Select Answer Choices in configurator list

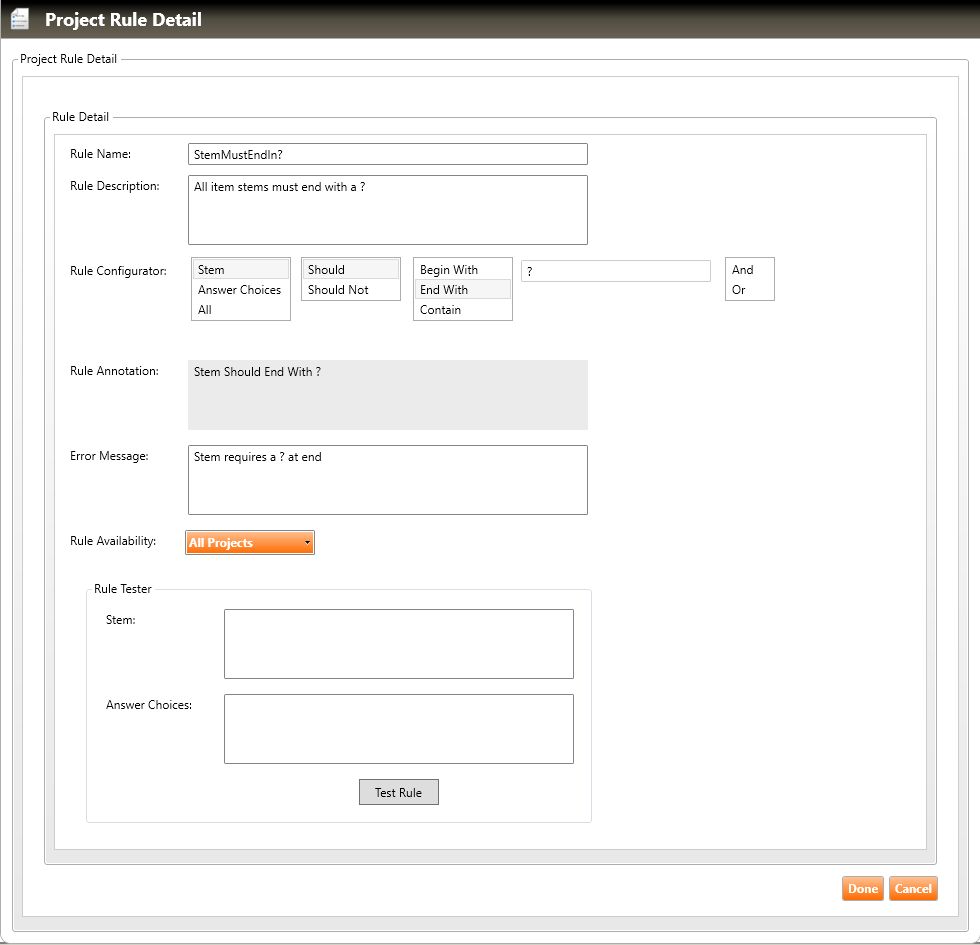[x=240, y=290]
